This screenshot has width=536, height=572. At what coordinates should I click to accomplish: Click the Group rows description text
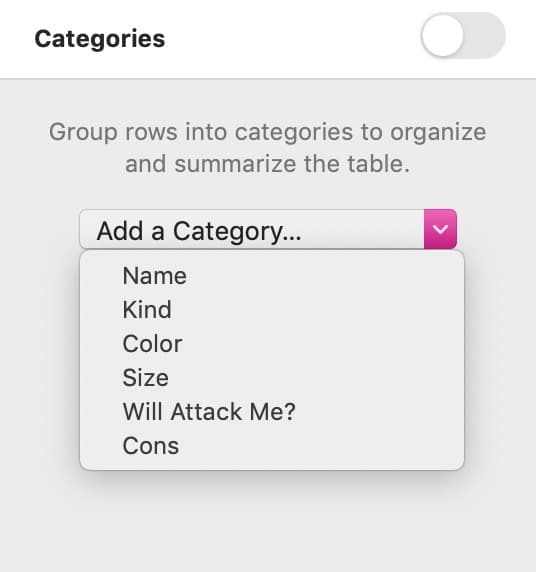coord(267,148)
